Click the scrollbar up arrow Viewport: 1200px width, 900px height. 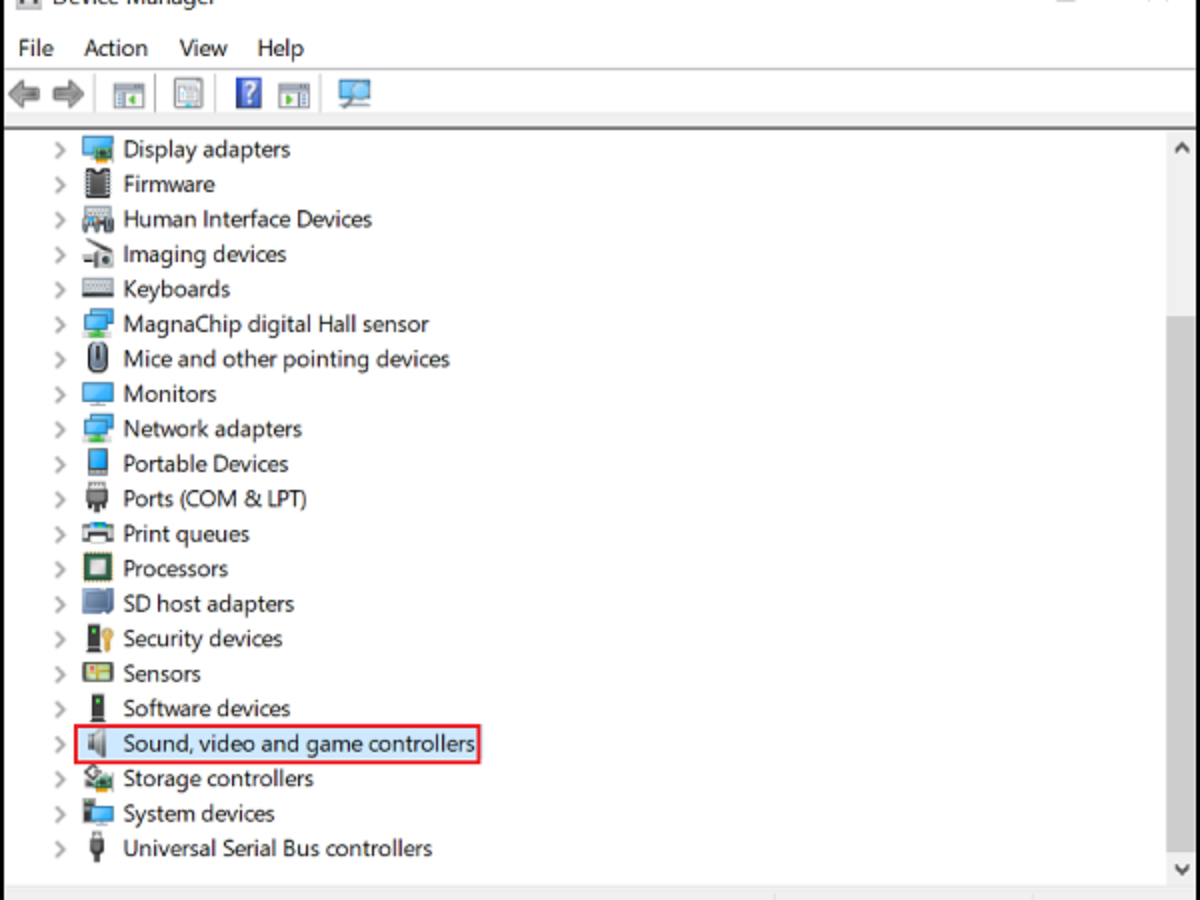click(1181, 147)
